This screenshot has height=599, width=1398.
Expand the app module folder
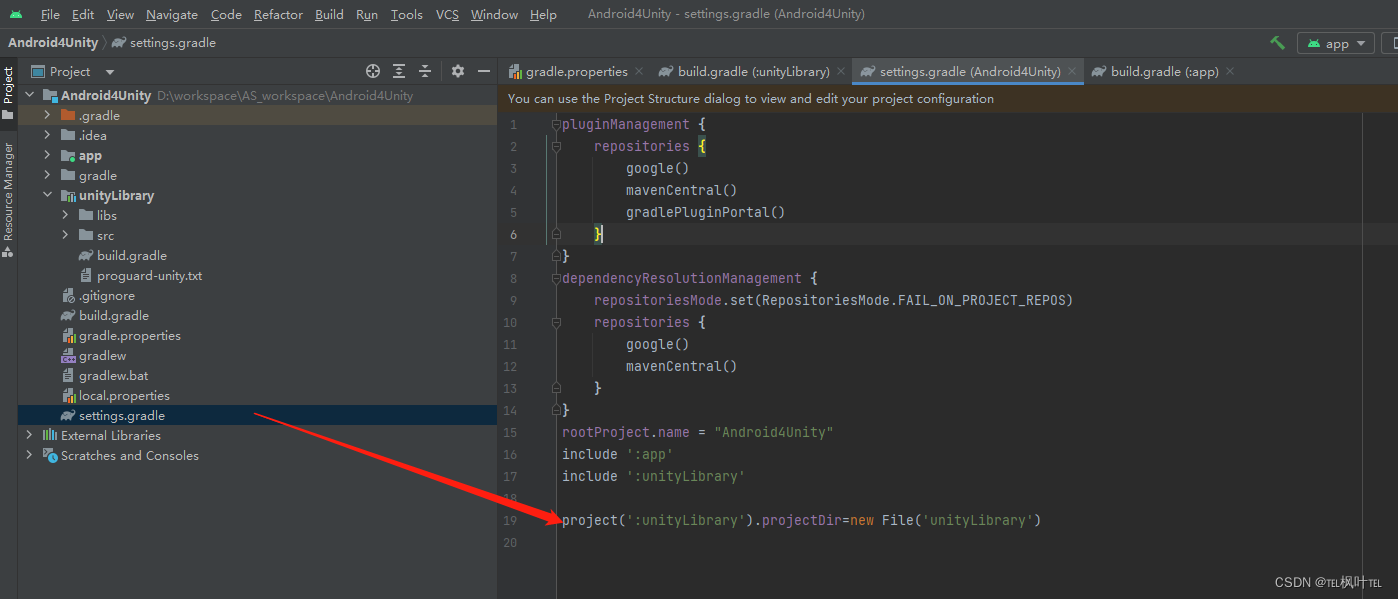[47, 155]
